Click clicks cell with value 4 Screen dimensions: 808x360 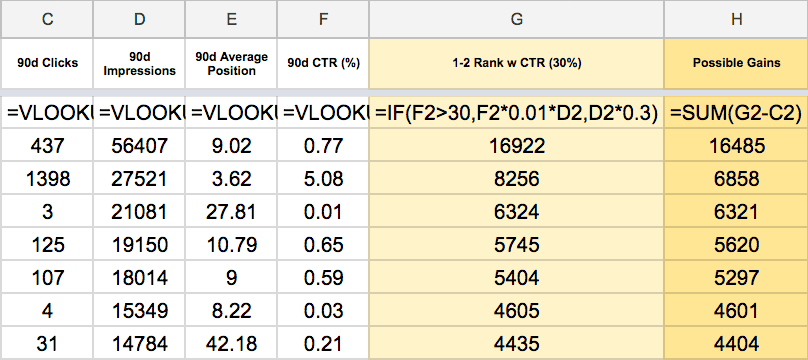tap(47, 310)
